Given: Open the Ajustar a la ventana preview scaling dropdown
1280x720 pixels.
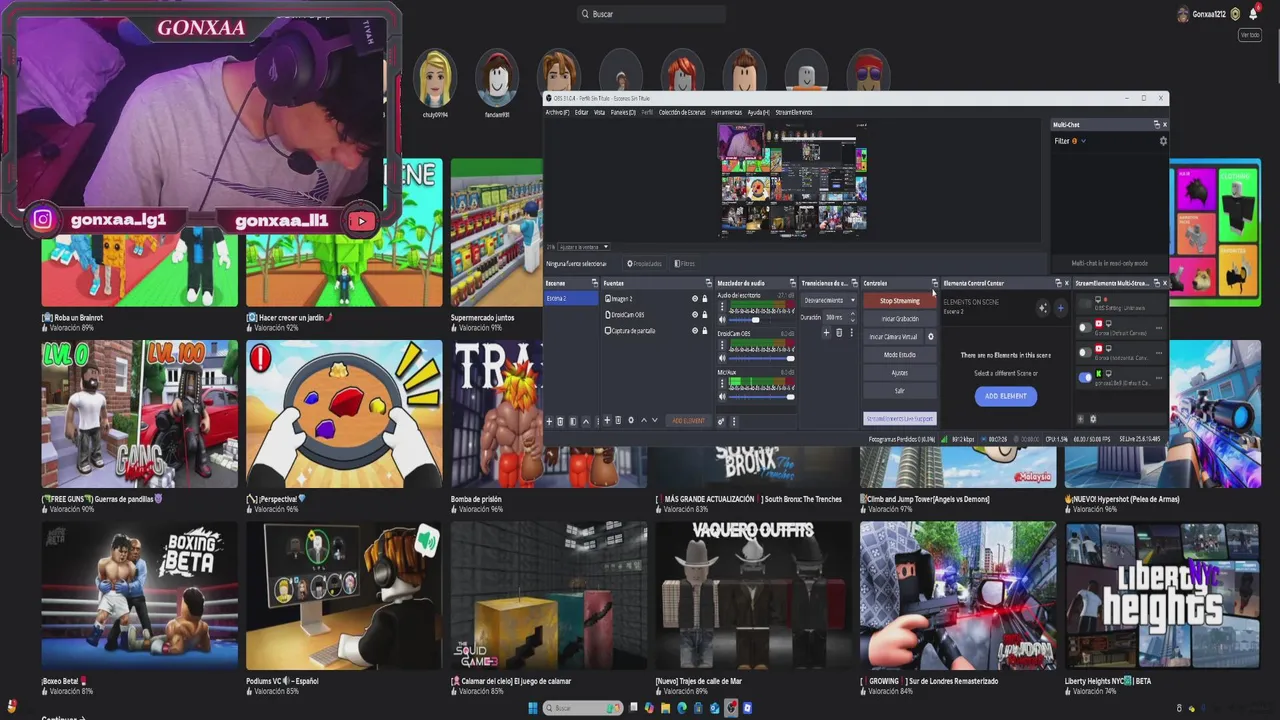Looking at the screenshot, I should pos(584,247).
